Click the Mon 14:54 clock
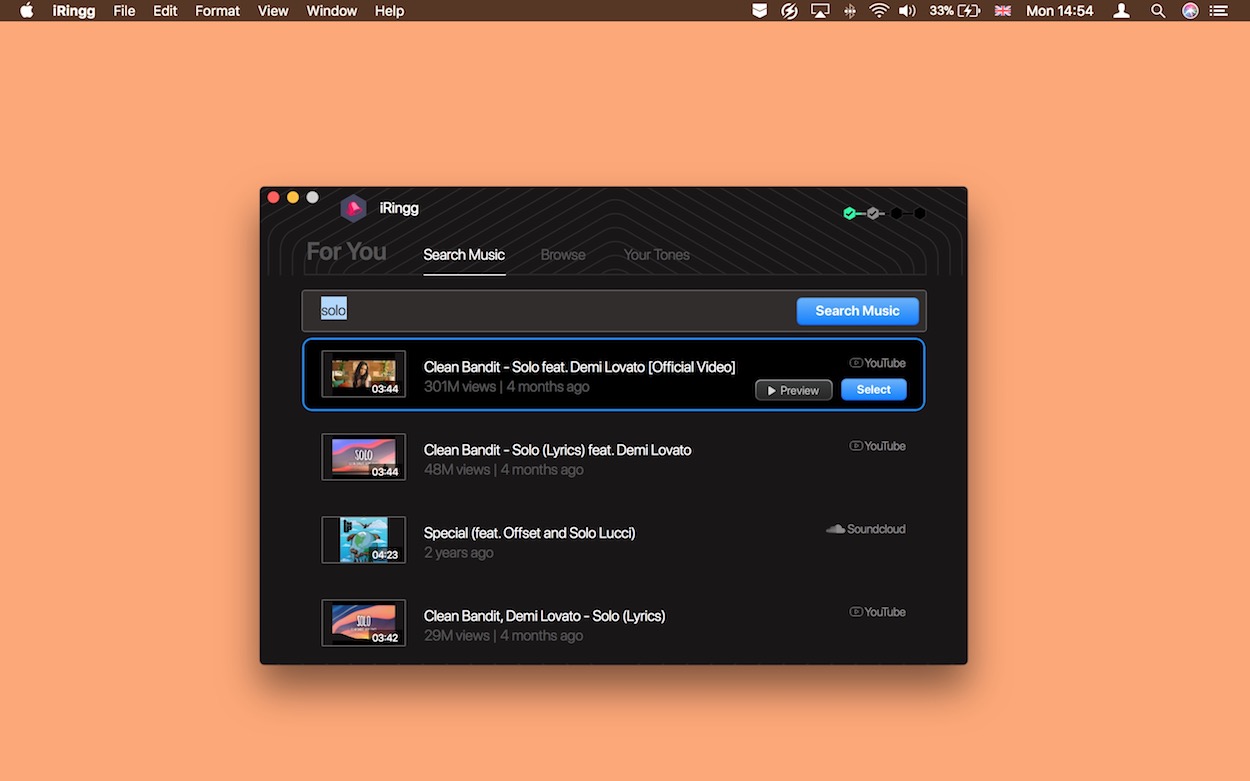 pyautogui.click(x=1060, y=11)
